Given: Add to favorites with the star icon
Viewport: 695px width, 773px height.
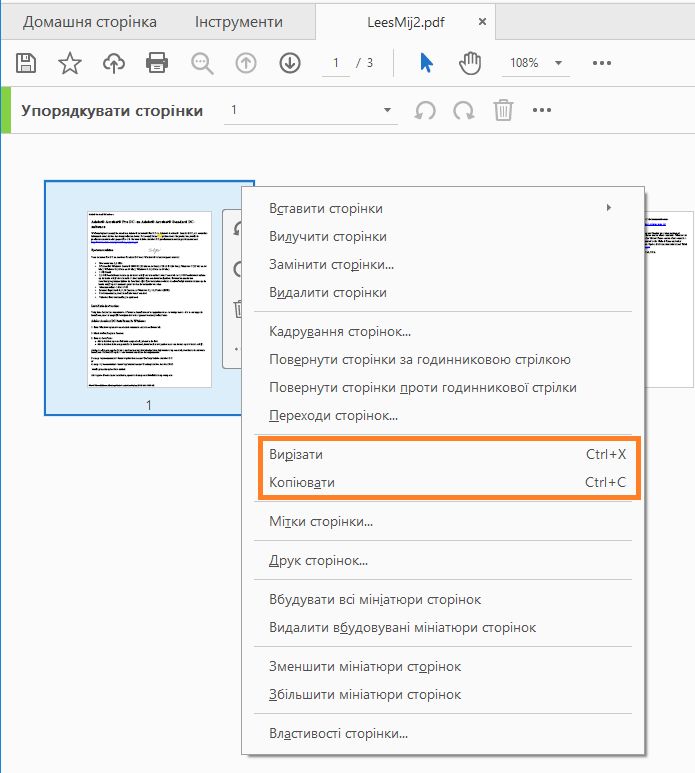Looking at the screenshot, I should click(x=70, y=63).
